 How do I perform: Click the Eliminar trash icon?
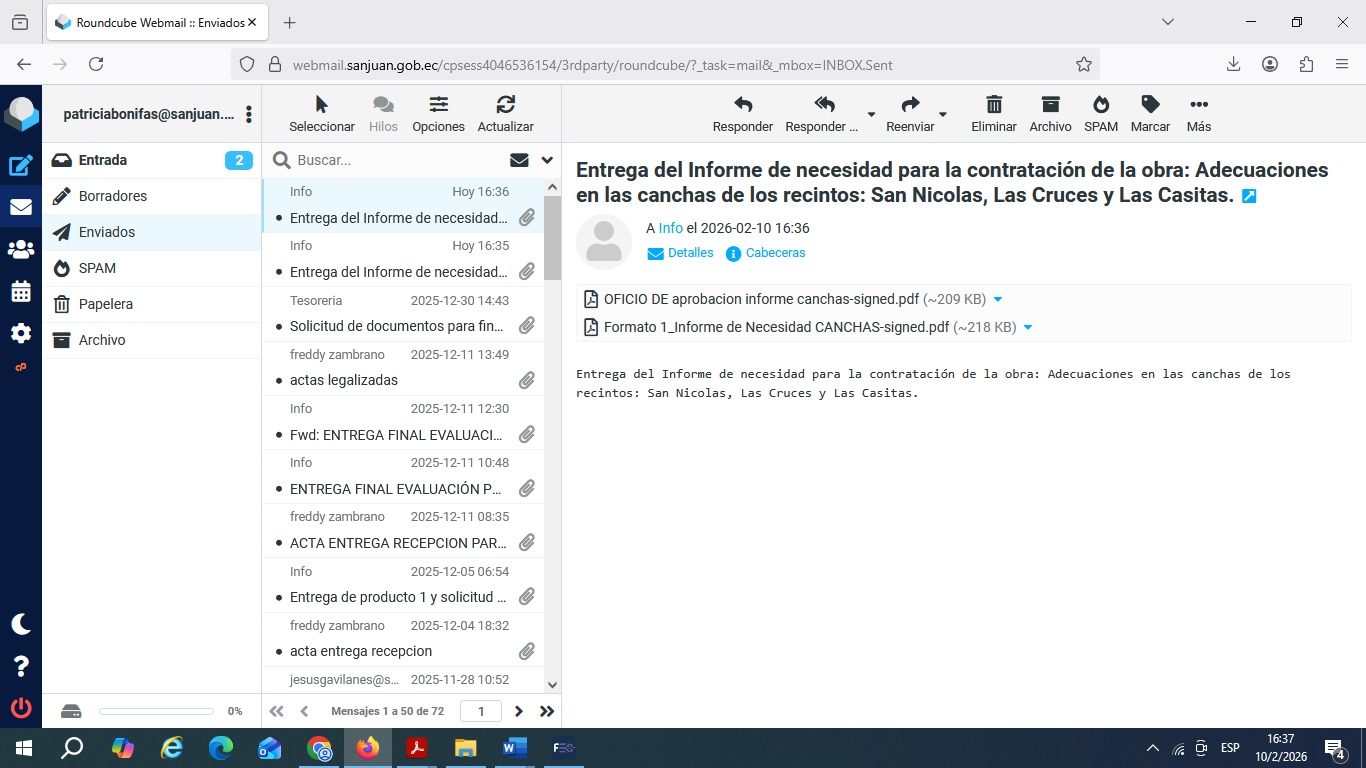[993, 106]
